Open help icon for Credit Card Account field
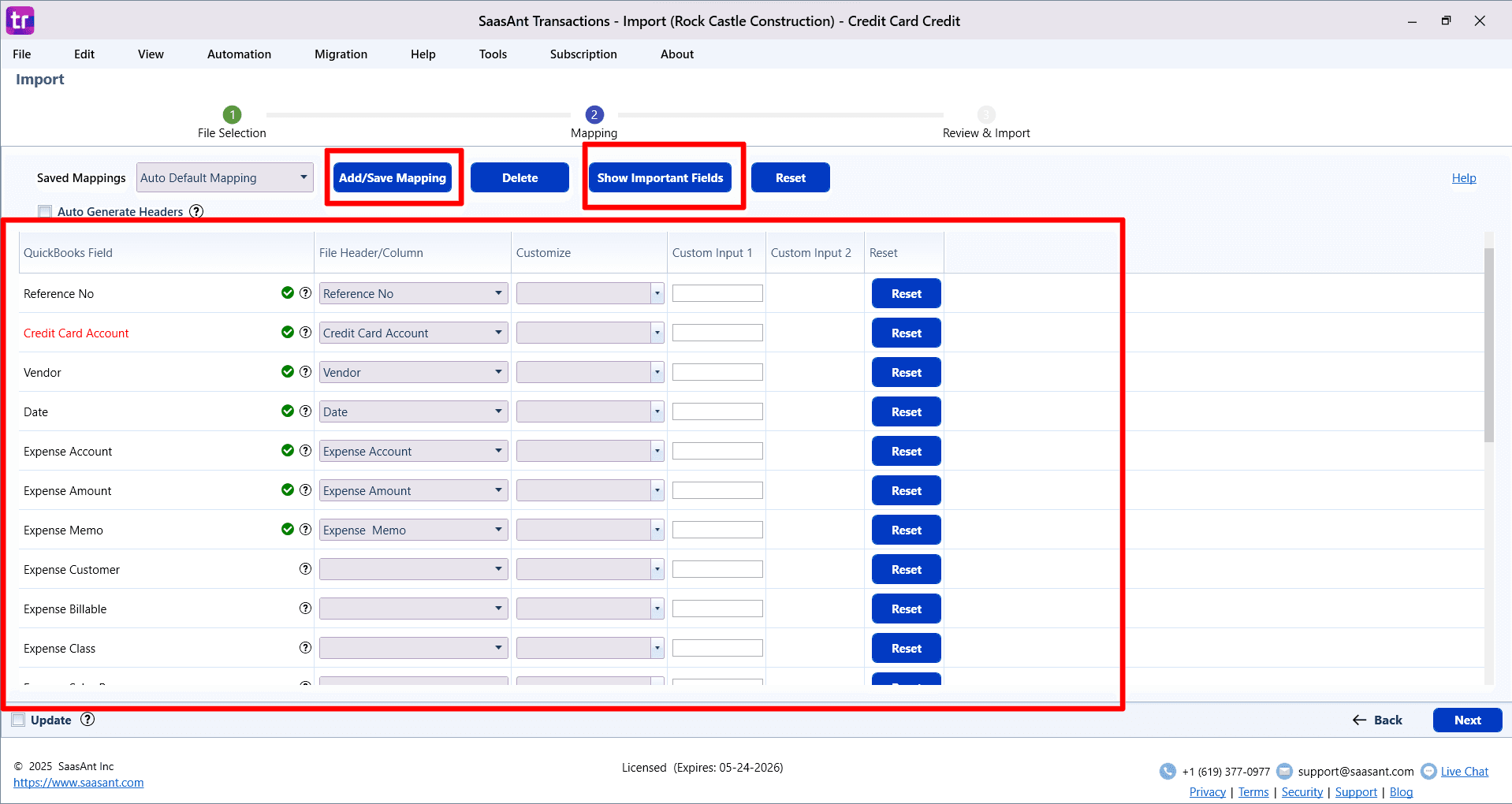Viewport: 1512px width, 804px height. (305, 333)
